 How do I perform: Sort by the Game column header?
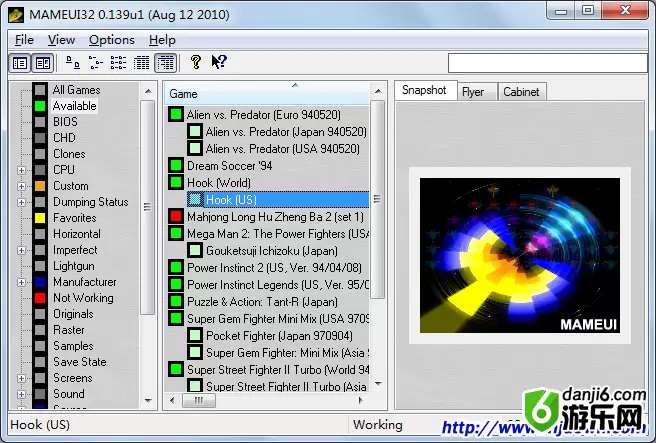click(266, 94)
